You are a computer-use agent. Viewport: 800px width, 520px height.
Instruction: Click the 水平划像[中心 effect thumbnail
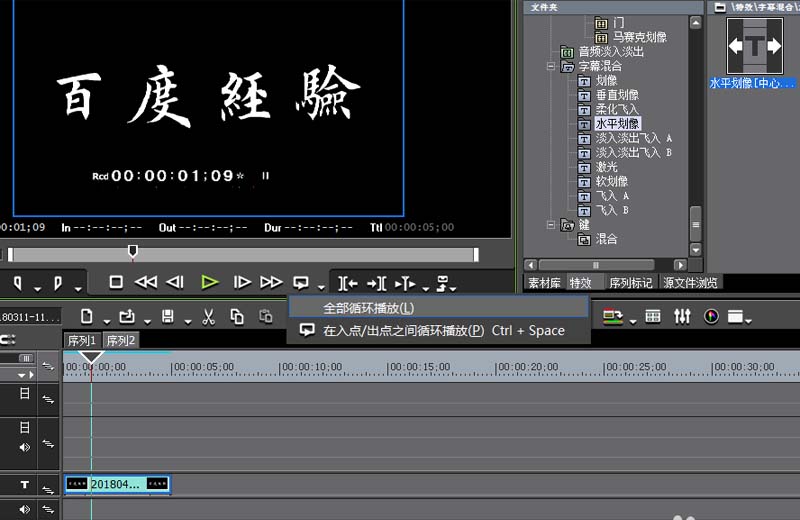point(755,46)
